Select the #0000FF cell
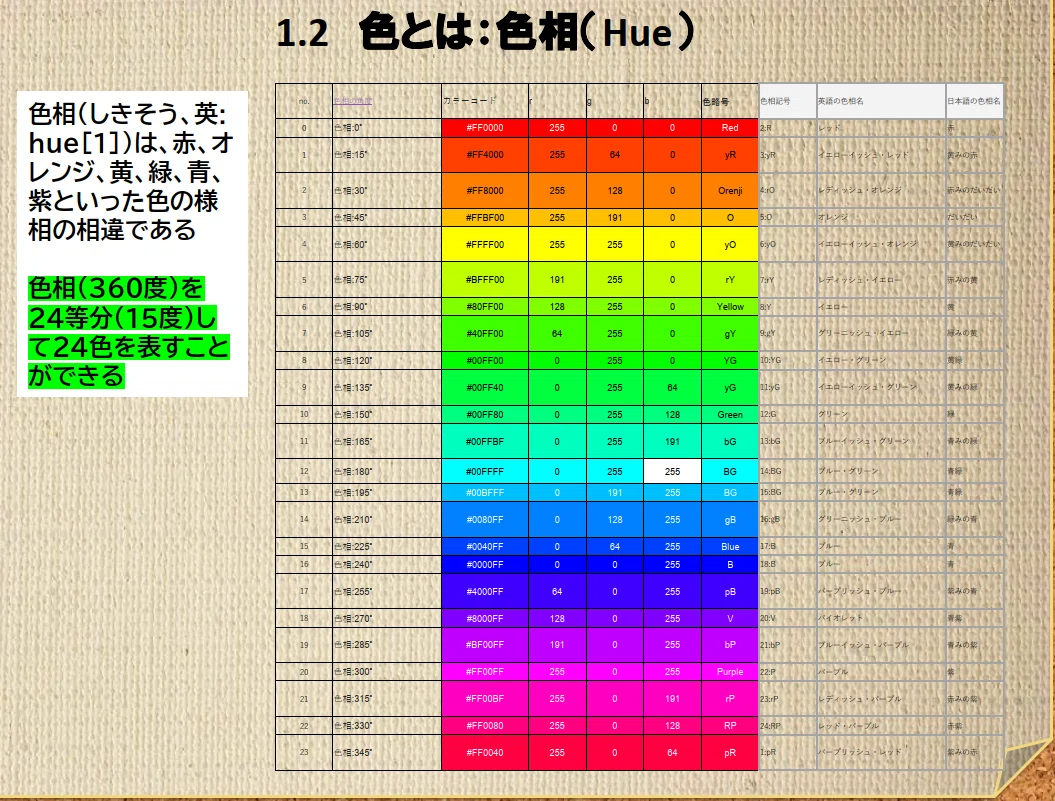This screenshot has width=1055, height=801. [485, 565]
